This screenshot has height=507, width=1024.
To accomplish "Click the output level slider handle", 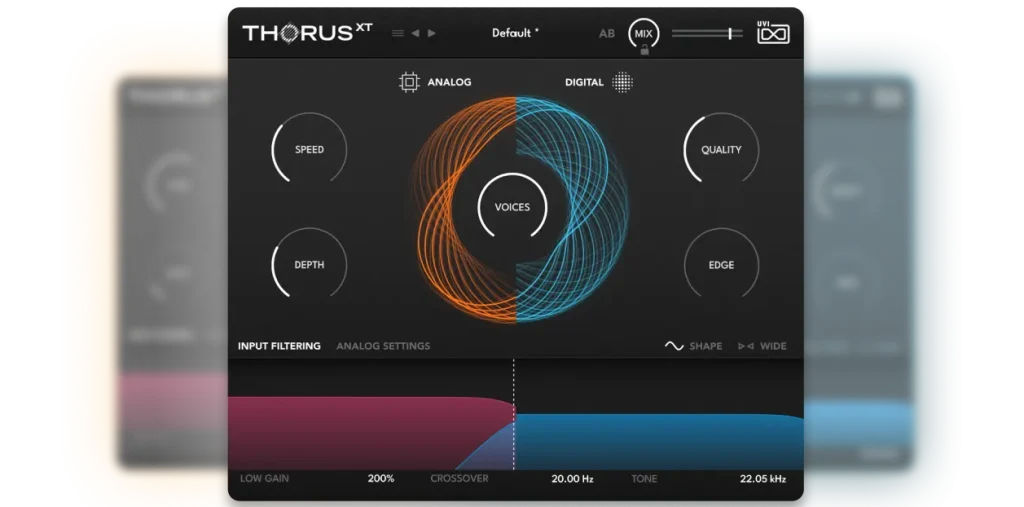I will coord(729,33).
